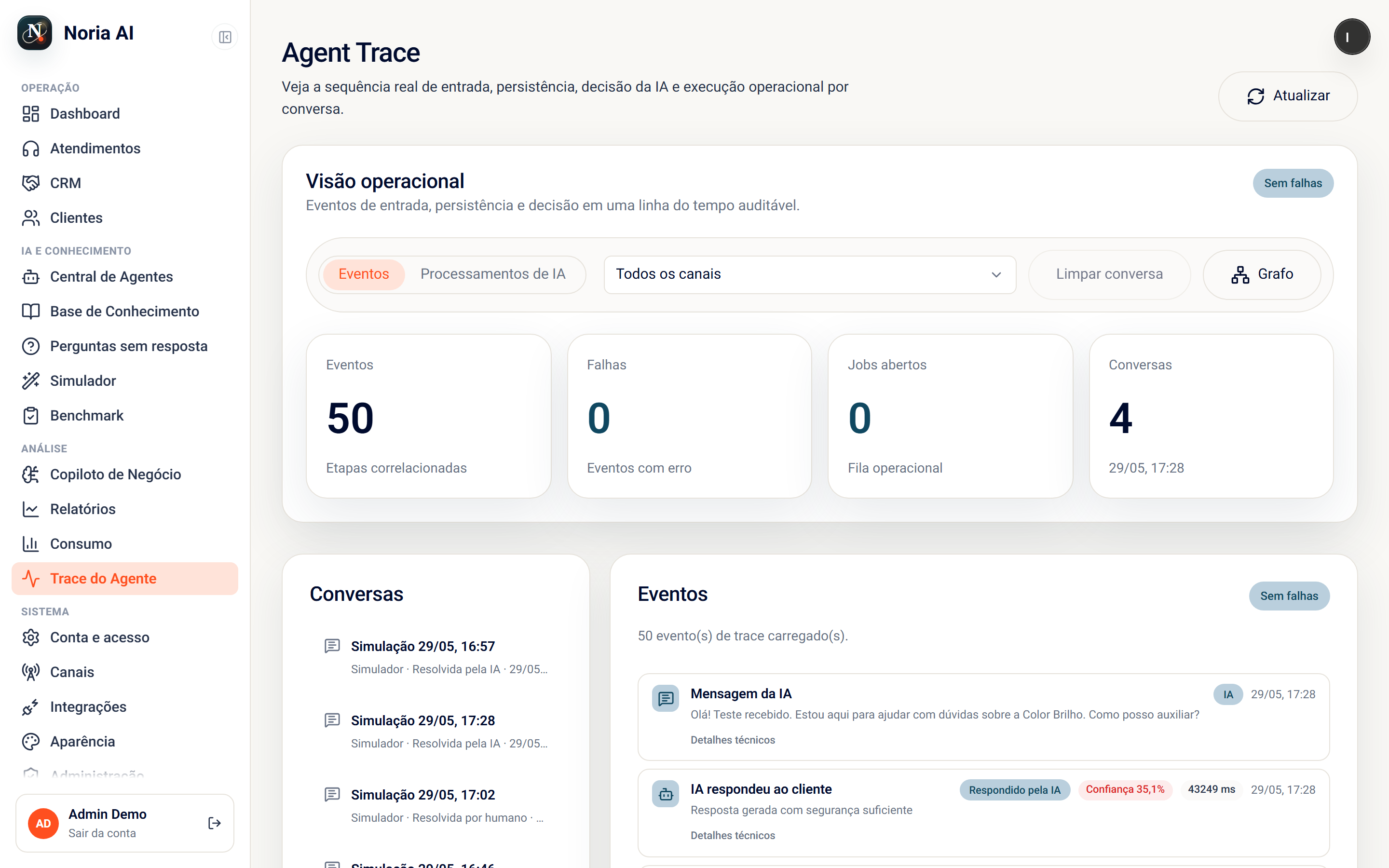
Task: Switch to Processamentos de IA tab
Action: pos(493,274)
